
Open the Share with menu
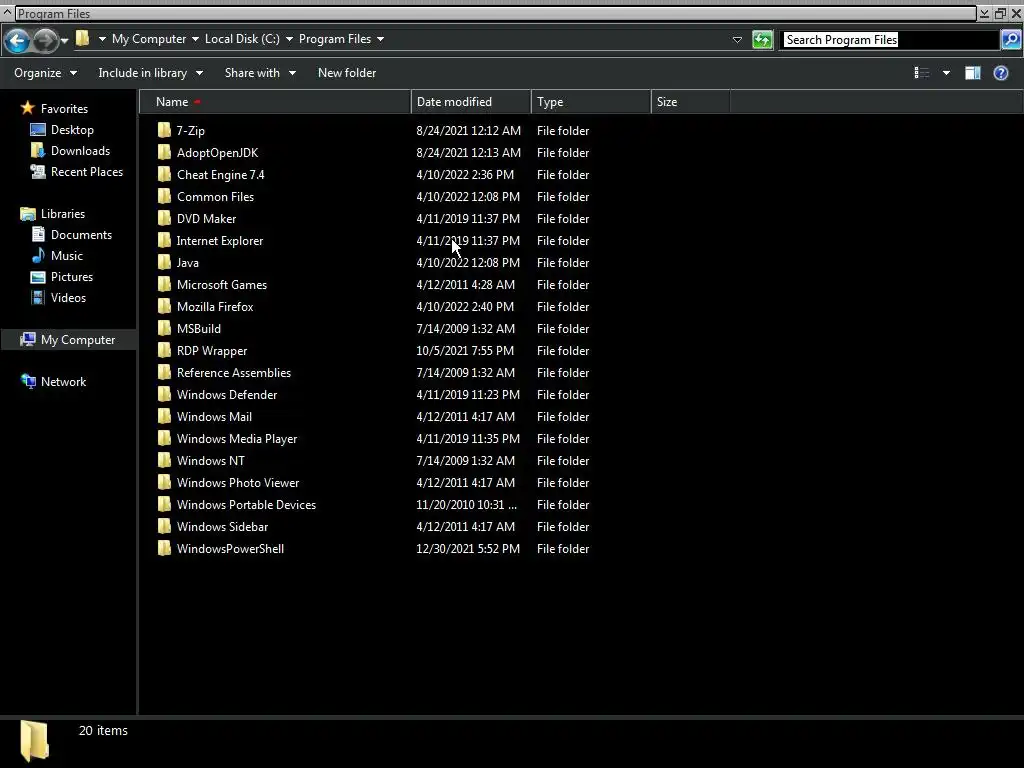coord(260,73)
